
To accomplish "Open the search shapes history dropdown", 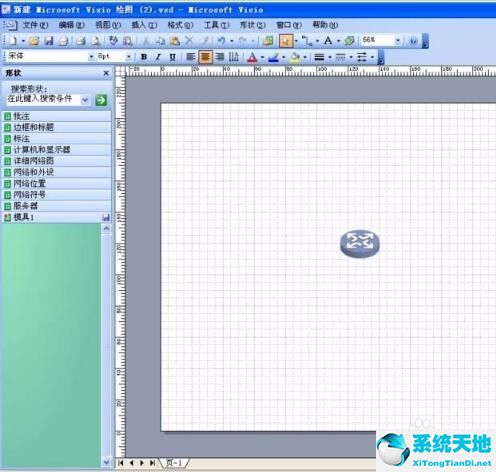I will [85, 100].
